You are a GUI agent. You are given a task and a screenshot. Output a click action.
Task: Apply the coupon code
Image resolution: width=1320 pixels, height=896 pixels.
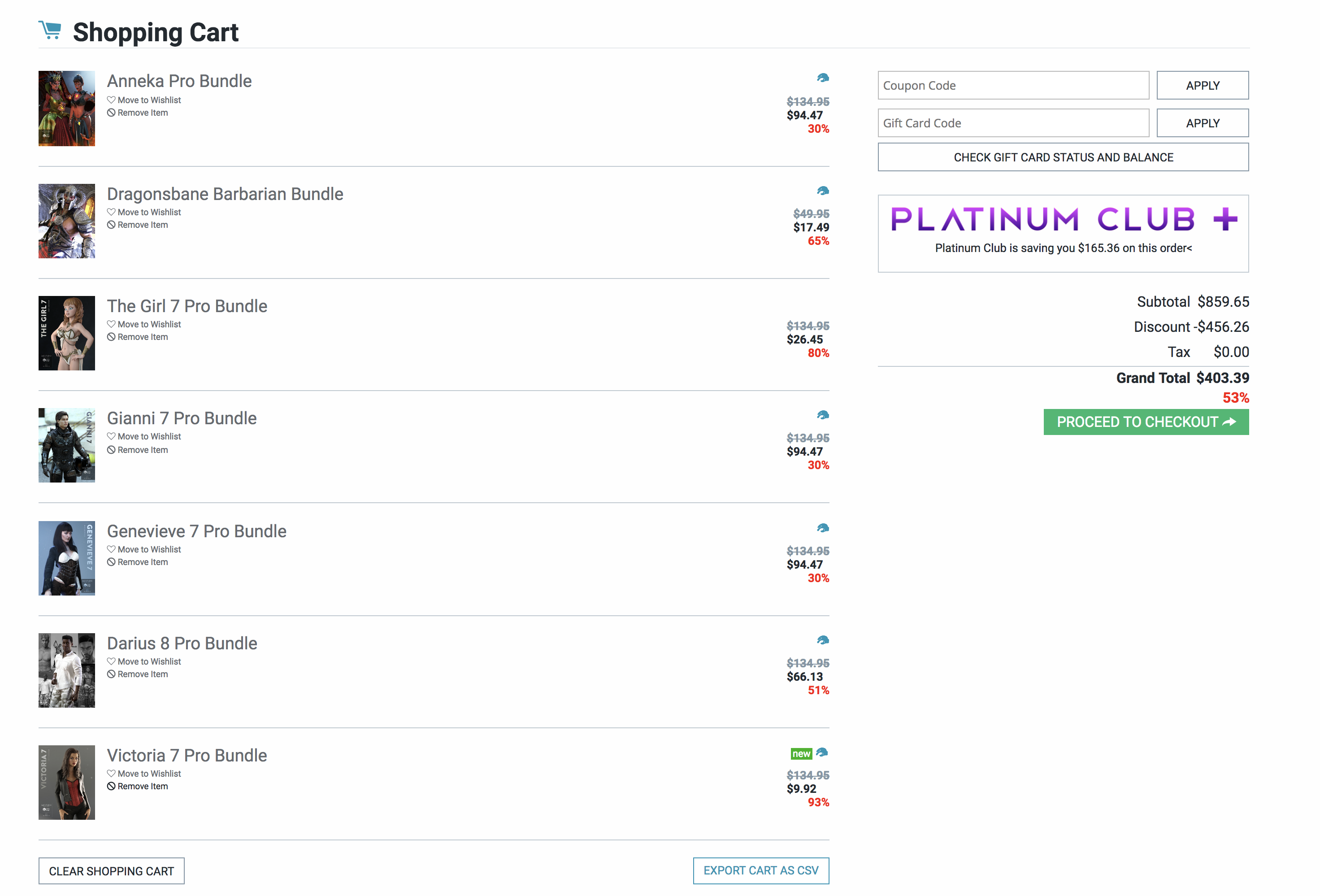click(1202, 85)
